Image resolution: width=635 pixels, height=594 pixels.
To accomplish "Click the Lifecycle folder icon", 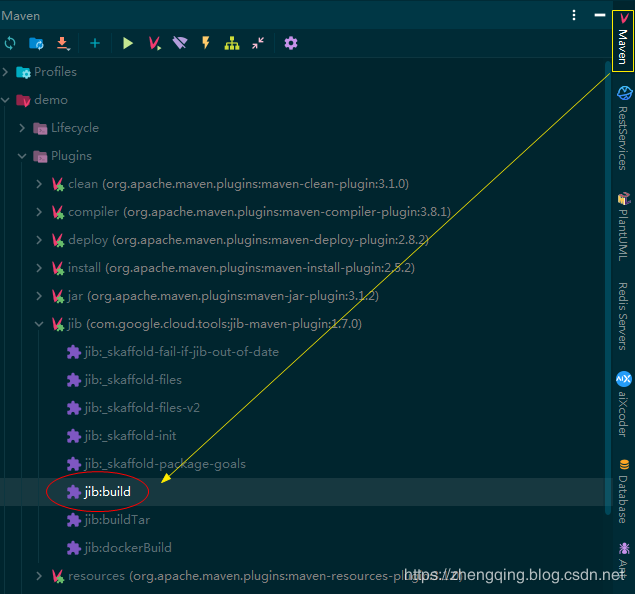I will [40, 128].
